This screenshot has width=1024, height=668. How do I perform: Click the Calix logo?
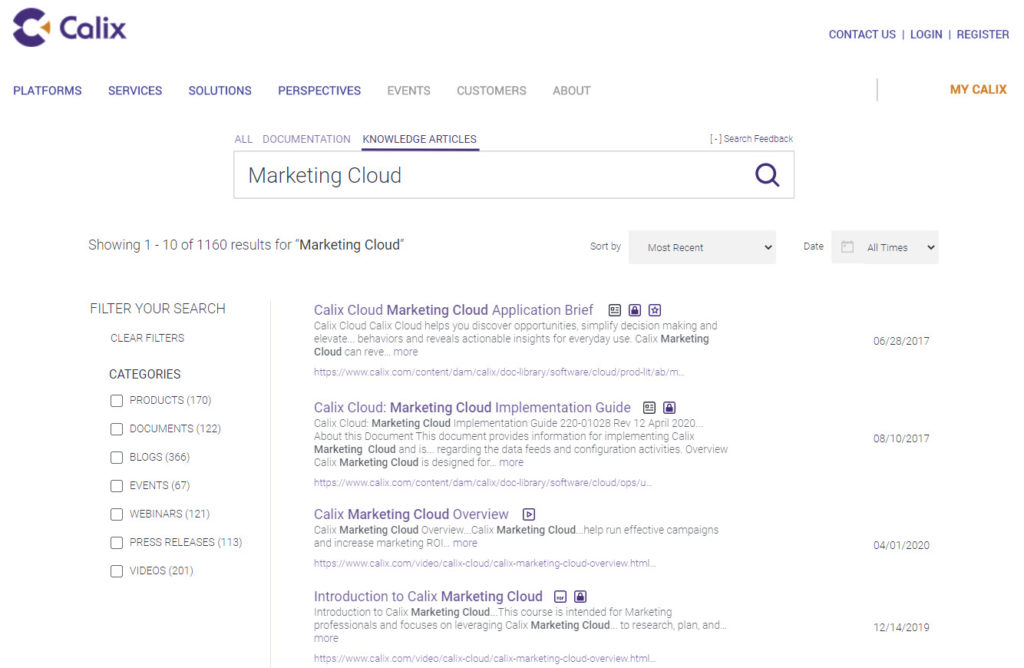tap(69, 27)
